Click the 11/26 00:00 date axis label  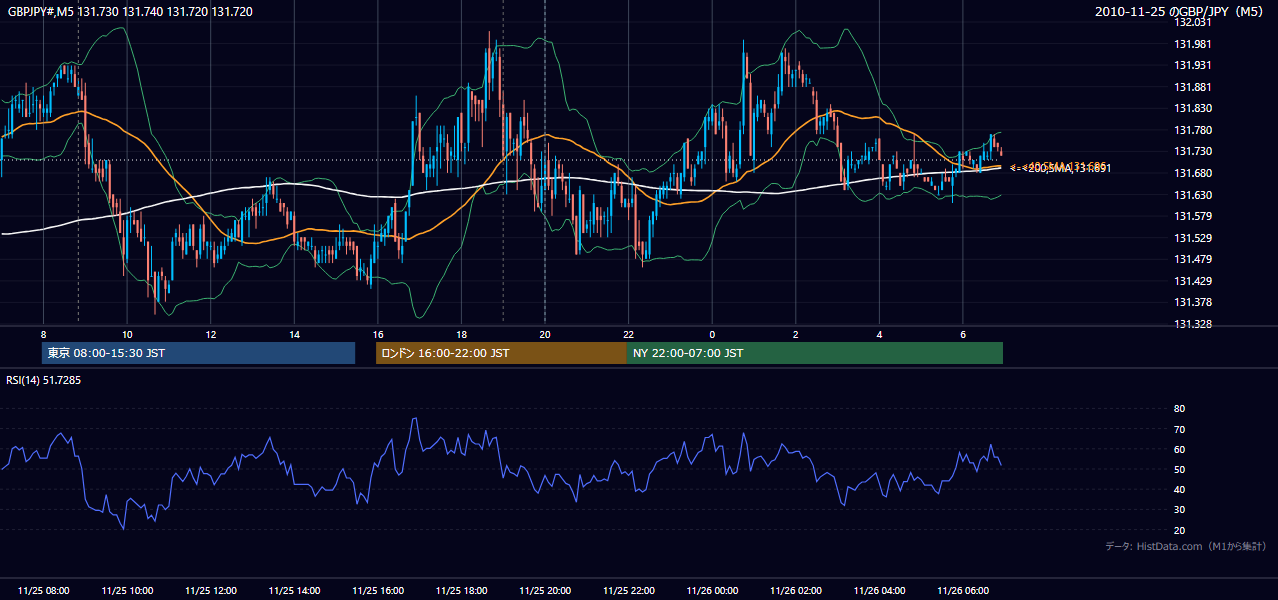coord(712,590)
